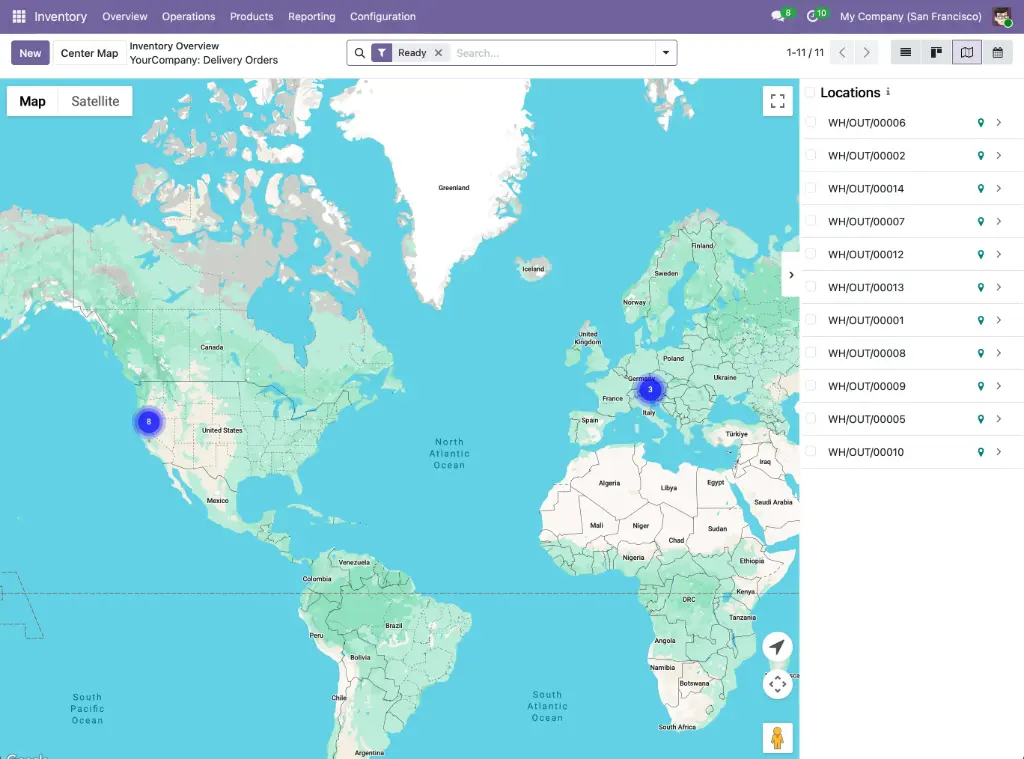
Task: Expand the WH/OUT/00005 row chevron
Action: tap(999, 419)
